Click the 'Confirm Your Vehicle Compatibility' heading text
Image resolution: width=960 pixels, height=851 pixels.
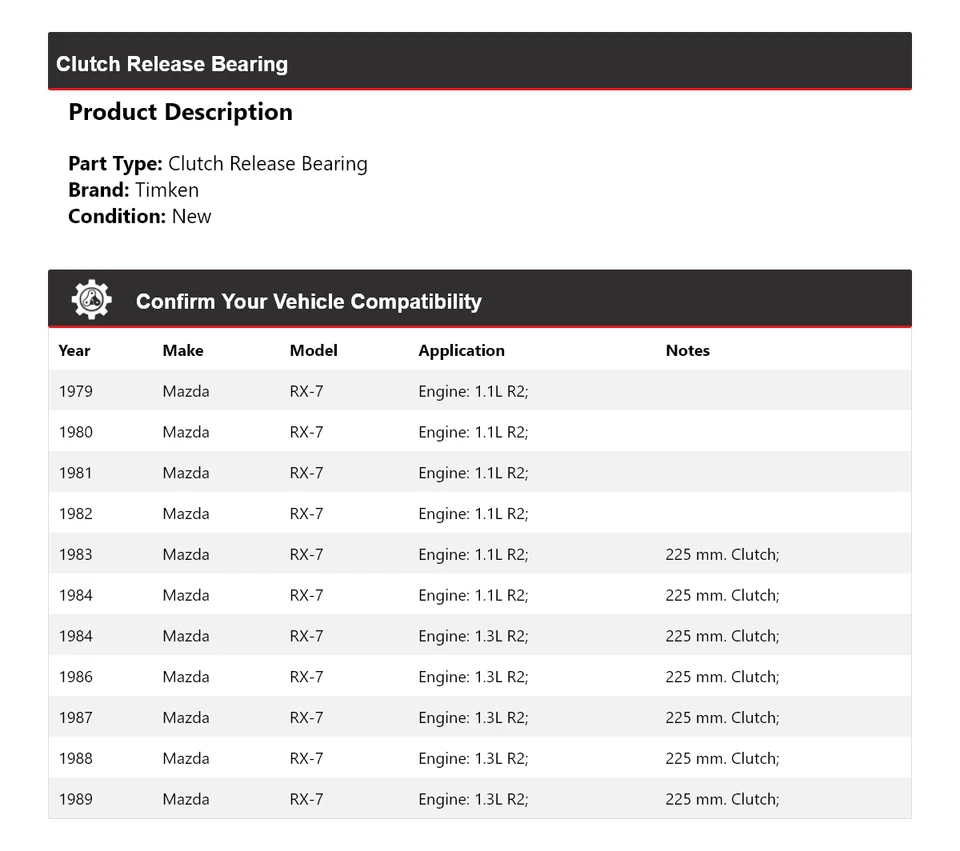point(309,302)
